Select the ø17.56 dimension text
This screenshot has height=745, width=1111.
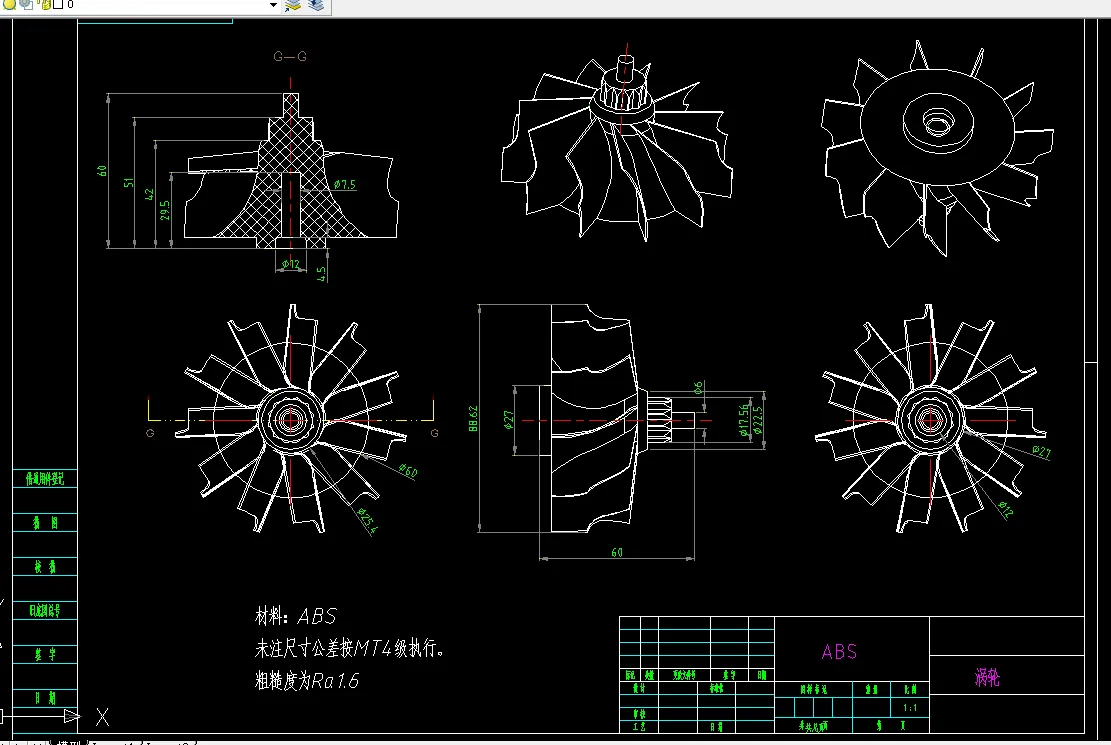tap(743, 420)
